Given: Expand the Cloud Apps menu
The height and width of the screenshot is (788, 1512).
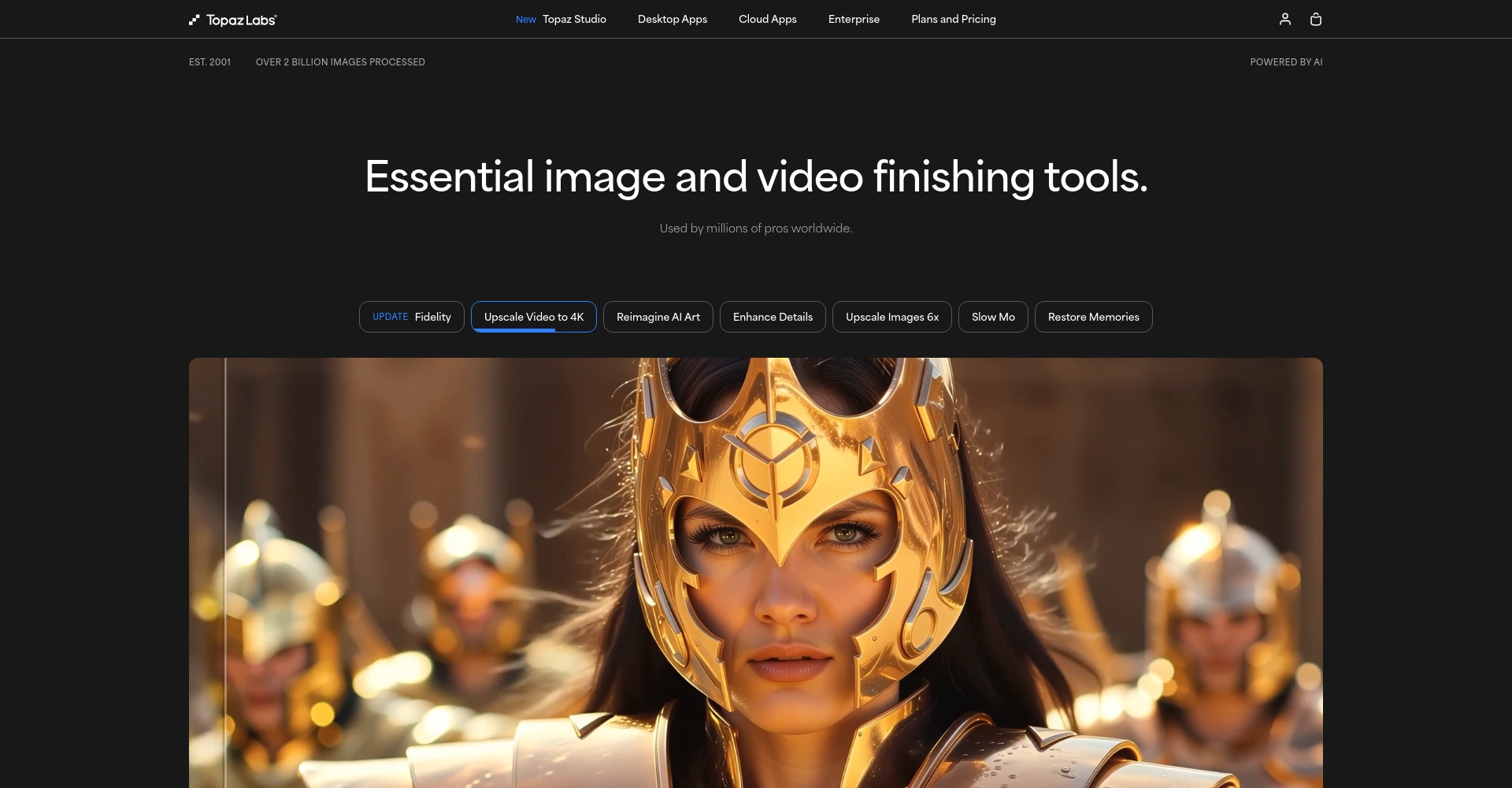Looking at the screenshot, I should pos(767,19).
